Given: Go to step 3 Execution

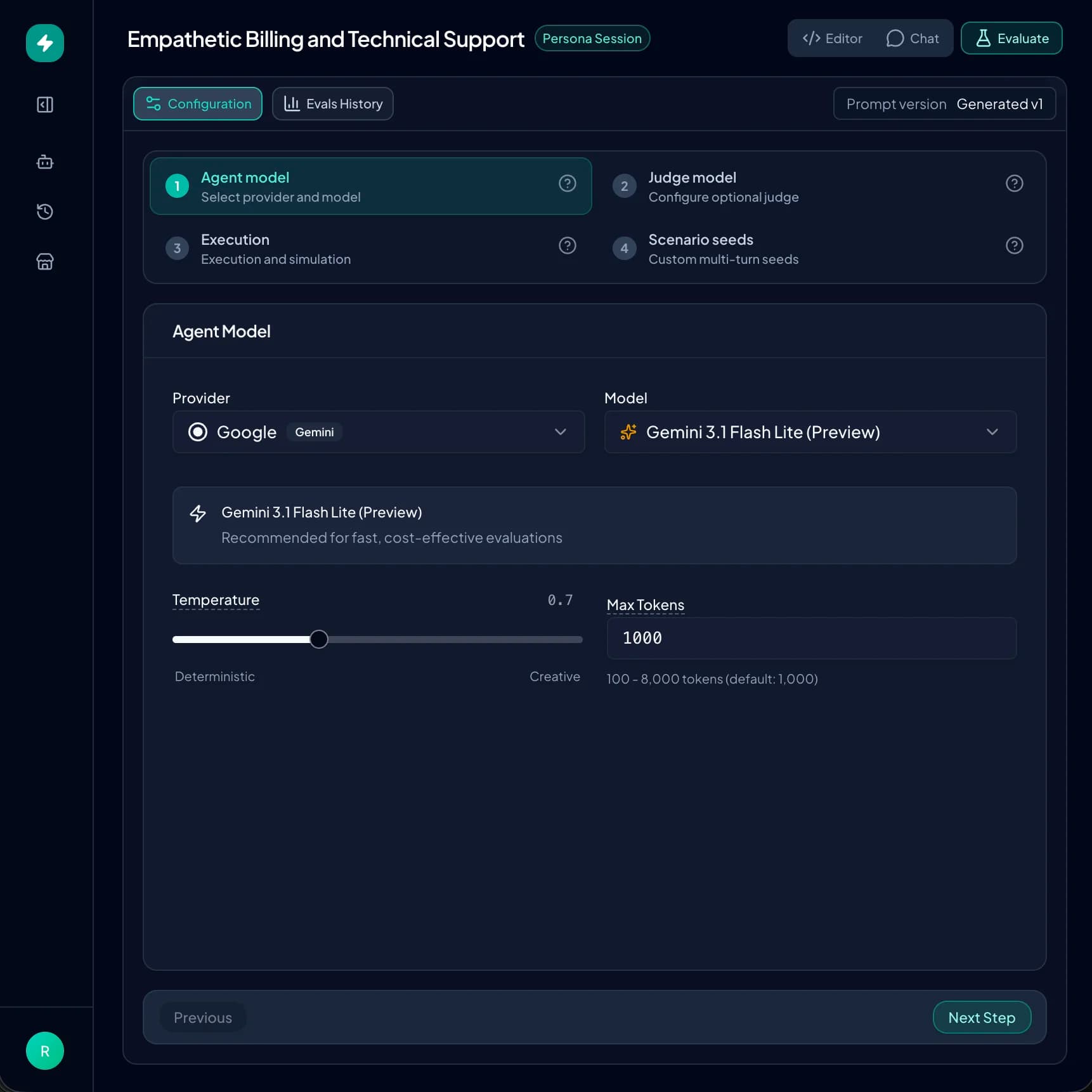Looking at the screenshot, I should (370, 249).
